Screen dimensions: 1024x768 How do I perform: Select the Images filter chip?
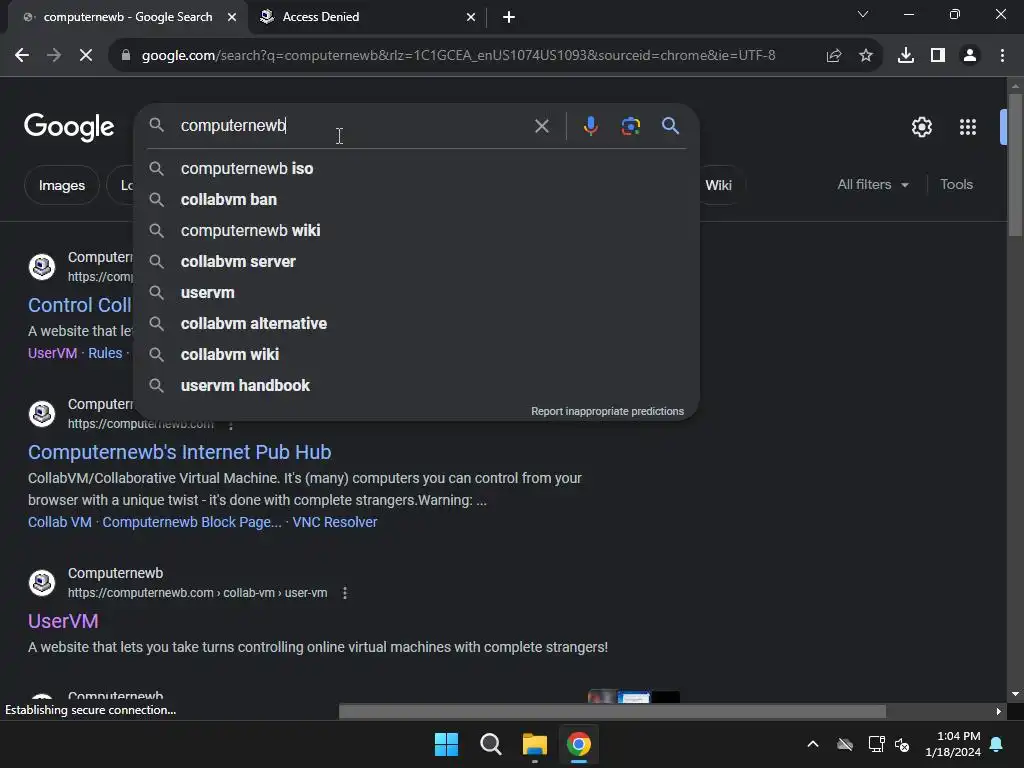[x=61, y=185]
